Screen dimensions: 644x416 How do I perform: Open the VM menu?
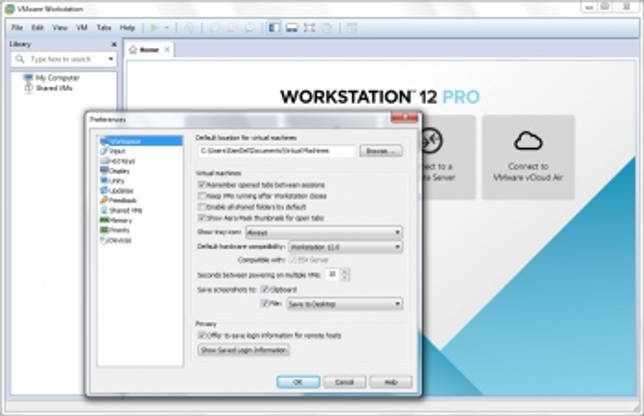tap(82, 28)
